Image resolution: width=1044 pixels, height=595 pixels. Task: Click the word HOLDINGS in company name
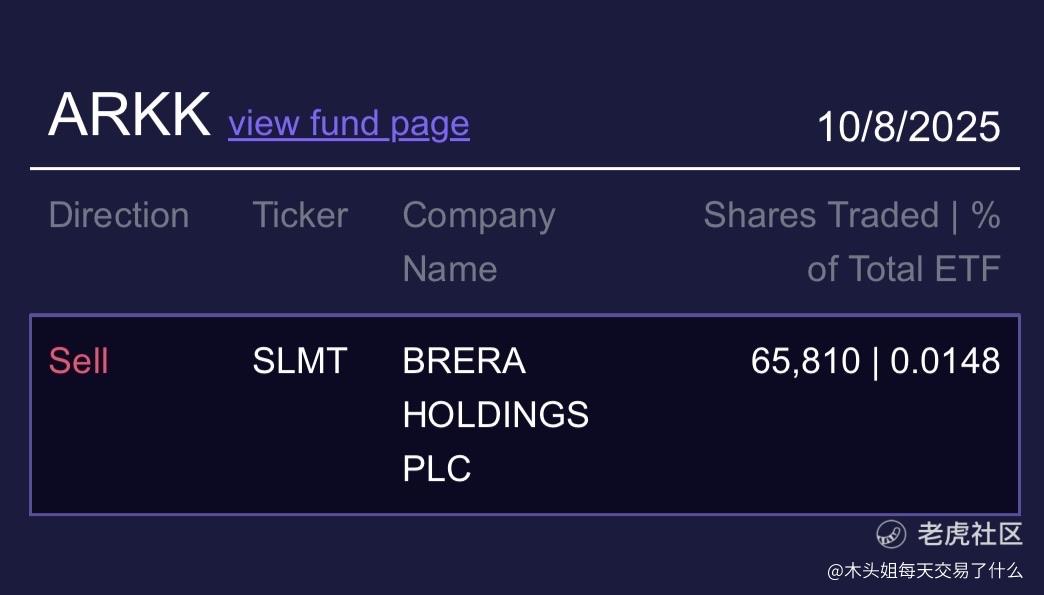pos(495,414)
